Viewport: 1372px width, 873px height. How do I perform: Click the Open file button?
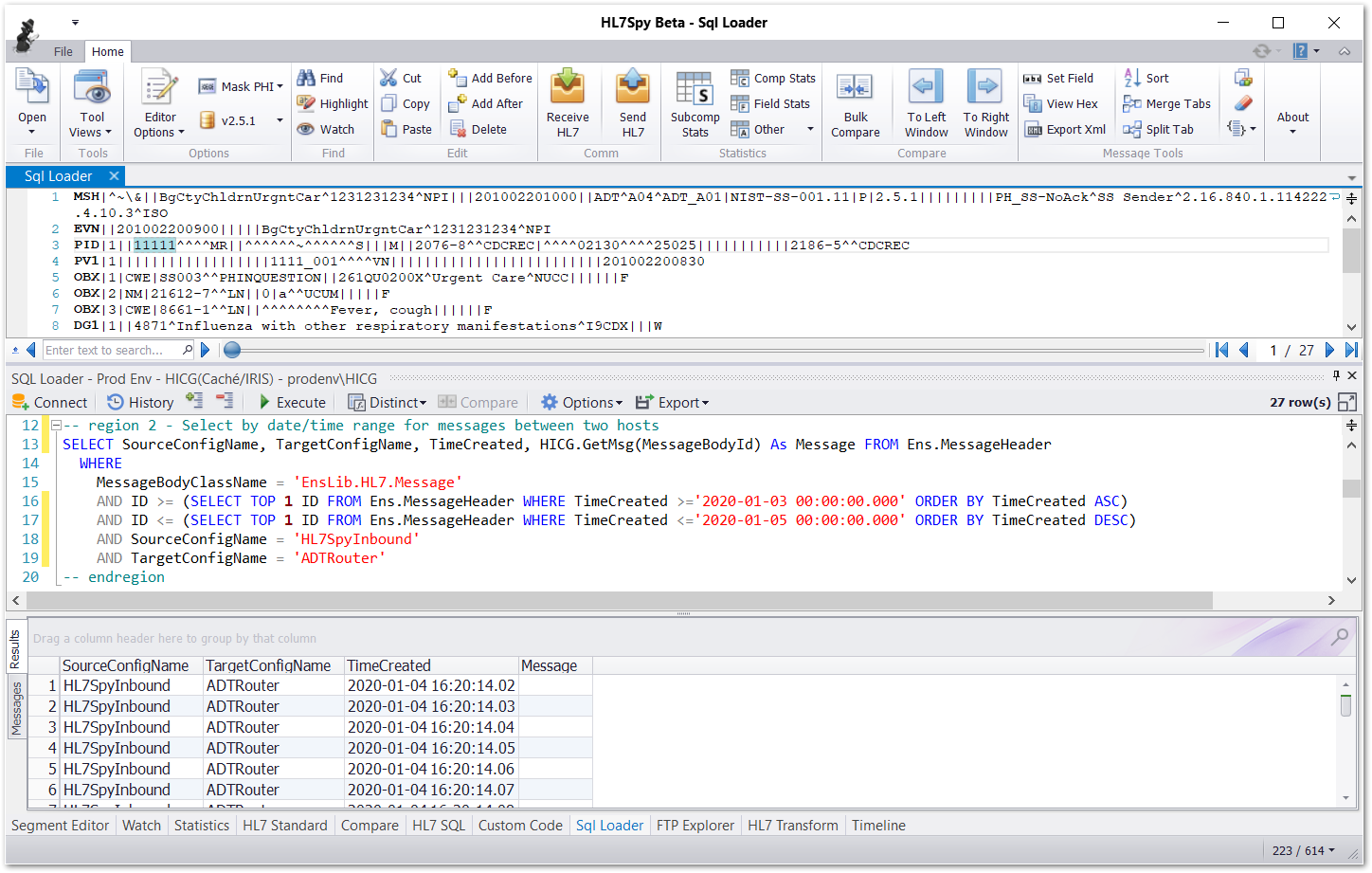click(x=32, y=104)
